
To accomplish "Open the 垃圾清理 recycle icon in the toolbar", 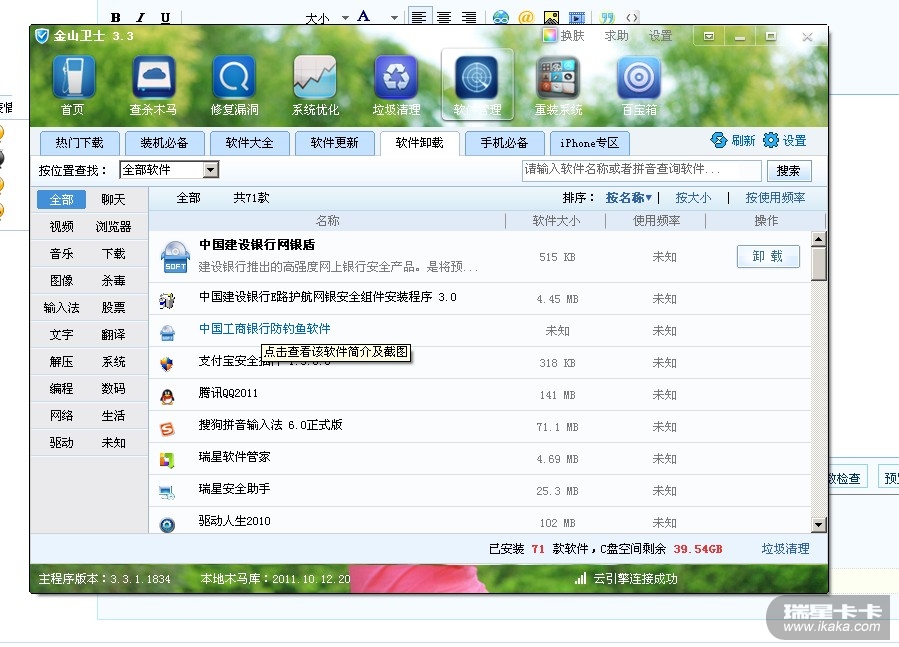I will (396, 77).
